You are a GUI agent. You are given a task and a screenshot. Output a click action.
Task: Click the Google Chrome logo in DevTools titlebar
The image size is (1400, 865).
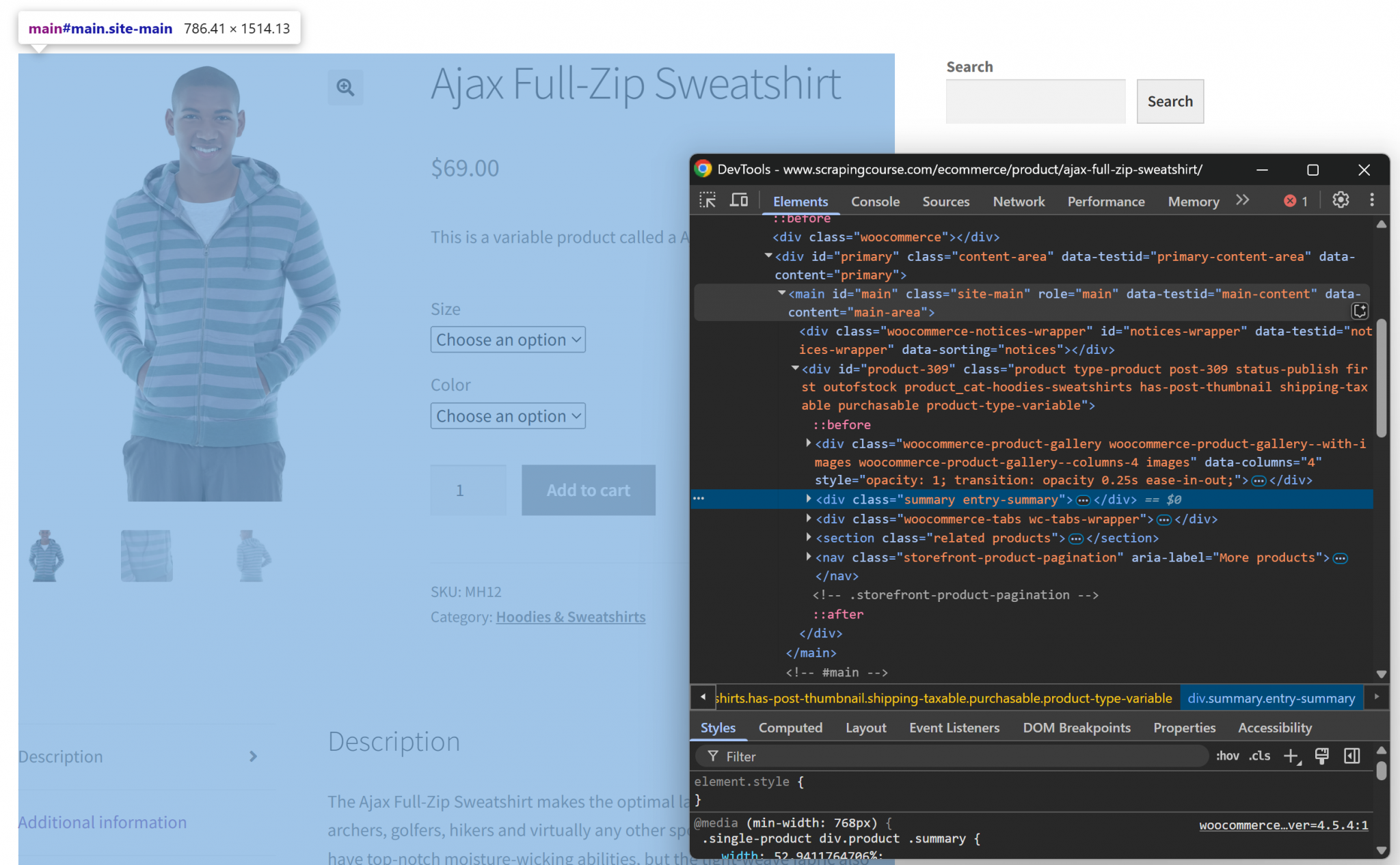pos(703,169)
